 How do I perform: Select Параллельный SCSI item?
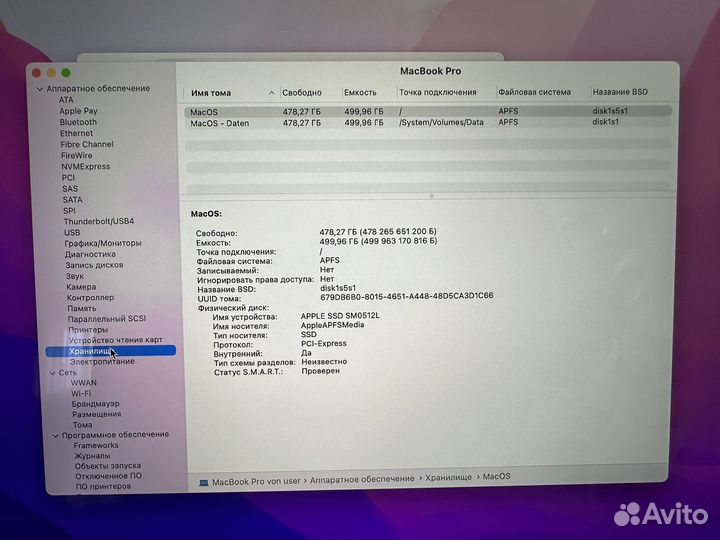107,319
